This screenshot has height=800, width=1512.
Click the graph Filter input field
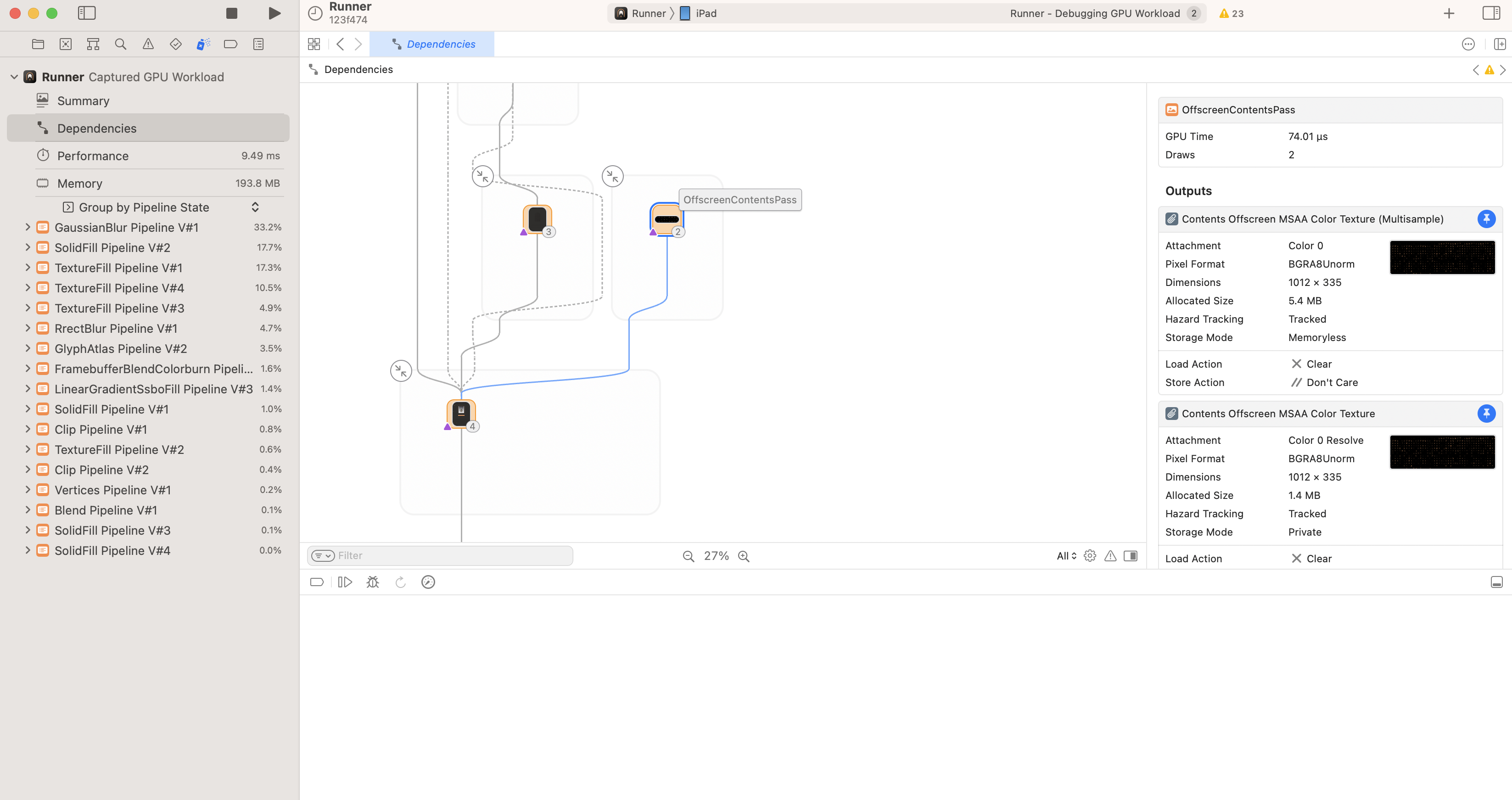(452, 555)
